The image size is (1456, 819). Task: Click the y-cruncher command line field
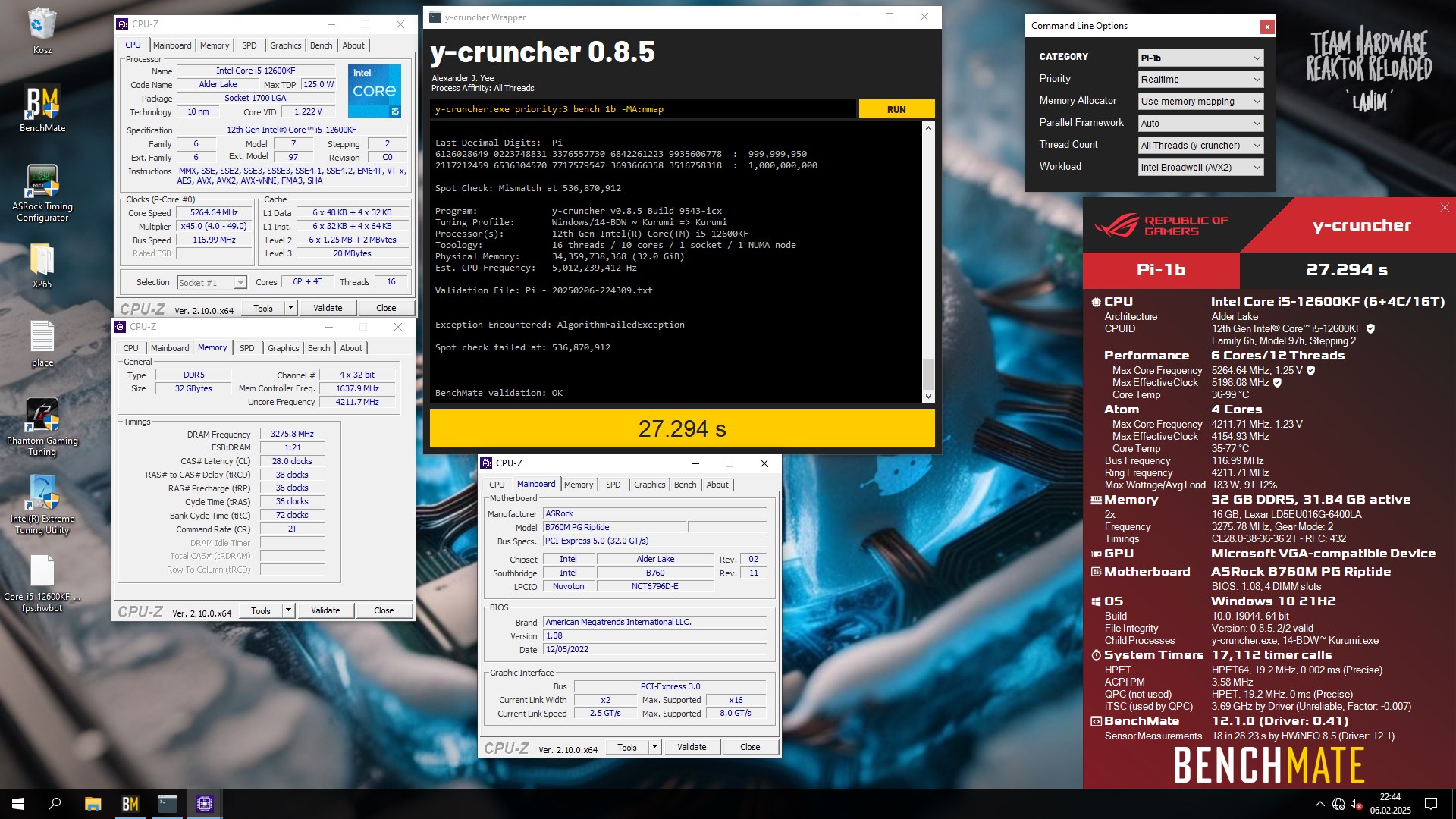click(x=643, y=109)
